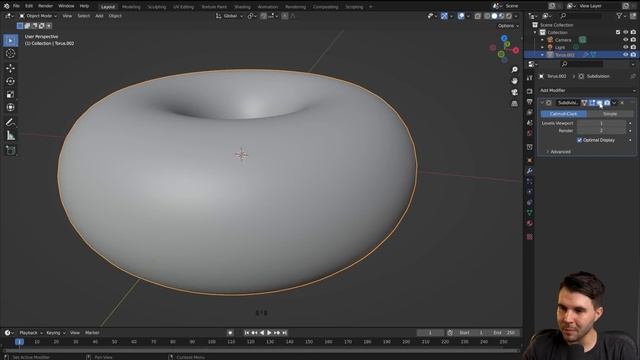This screenshot has width=640, height=360.
Task: Select the Measure tool
Action: (x=11, y=136)
